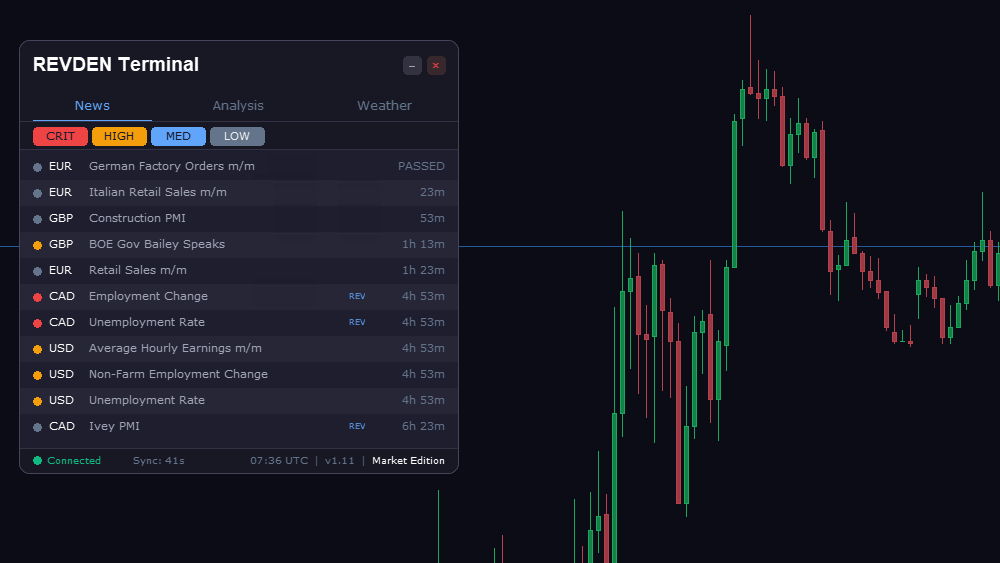Click REV tag on CAD Unemployment Rate
Image resolution: width=1000 pixels, height=563 pixels.
pyautogui.click(x=357, y=323)
